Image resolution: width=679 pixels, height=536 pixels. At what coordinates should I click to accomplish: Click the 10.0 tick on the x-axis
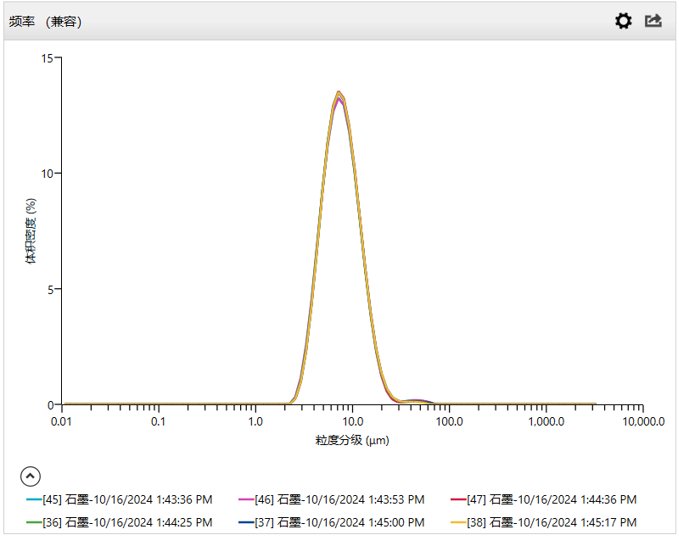(x=351, y=422)
